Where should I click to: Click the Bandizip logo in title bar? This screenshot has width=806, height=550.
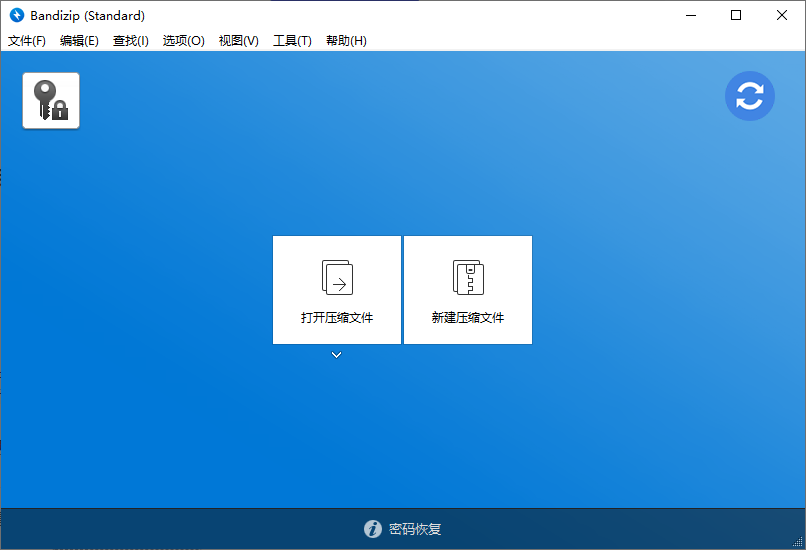click(x=17, y=15)
